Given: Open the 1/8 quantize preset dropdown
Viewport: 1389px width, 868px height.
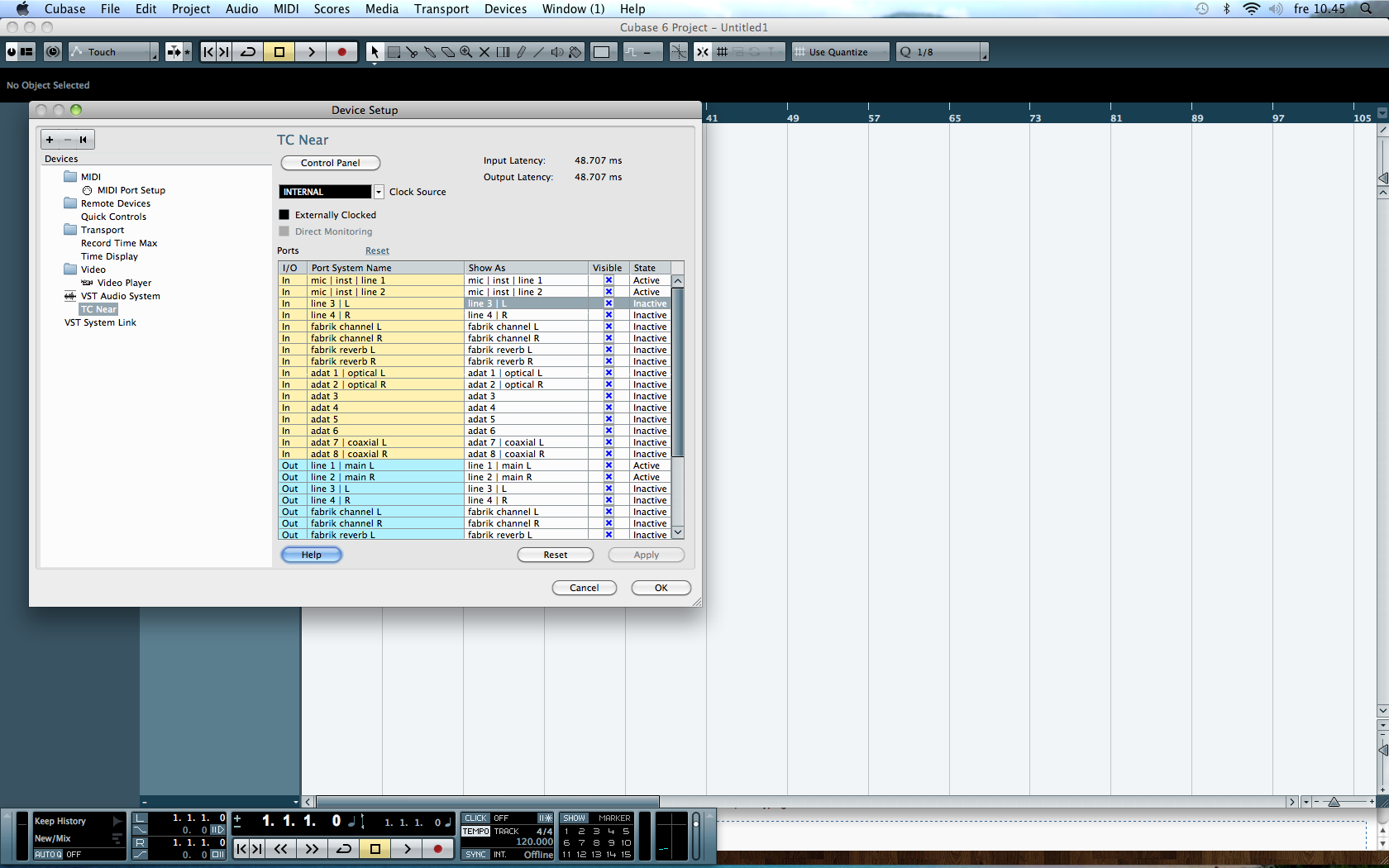Looking at the screenshot, I should [x=943, y=52].
